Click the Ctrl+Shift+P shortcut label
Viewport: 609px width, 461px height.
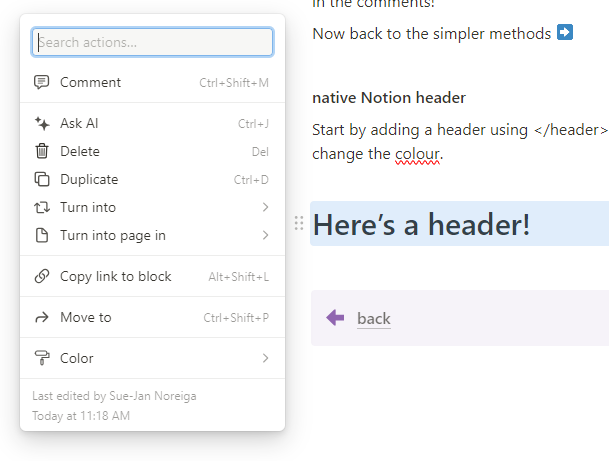[x=236, y=318]
